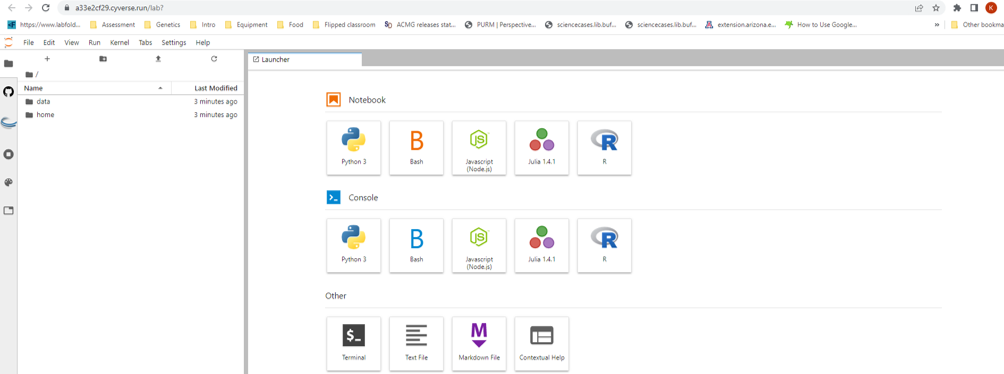The width and height of the screenshot is (1004, 374).
Task: Open the user profile avatar K
Action: [991, 8]
